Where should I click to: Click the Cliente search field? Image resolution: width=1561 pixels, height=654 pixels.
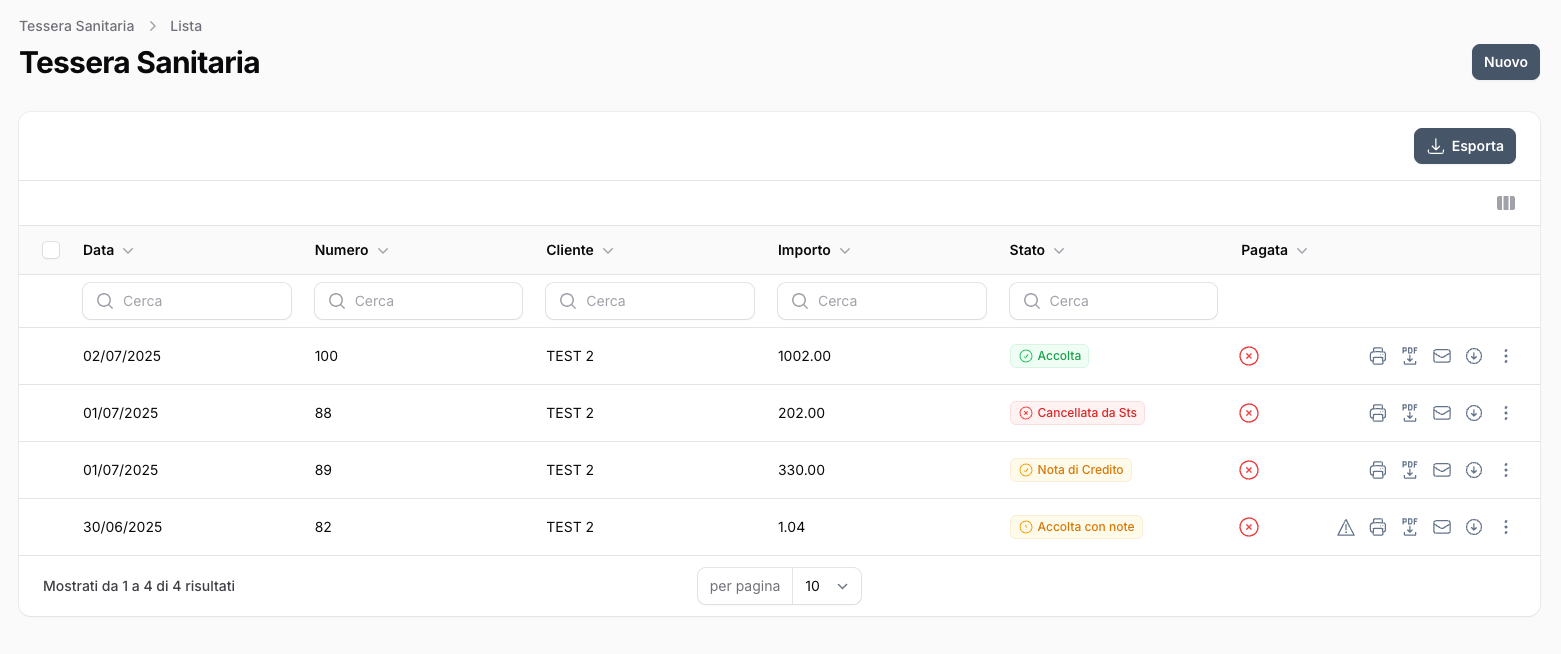pyautogui.click(x=650, y=301)
